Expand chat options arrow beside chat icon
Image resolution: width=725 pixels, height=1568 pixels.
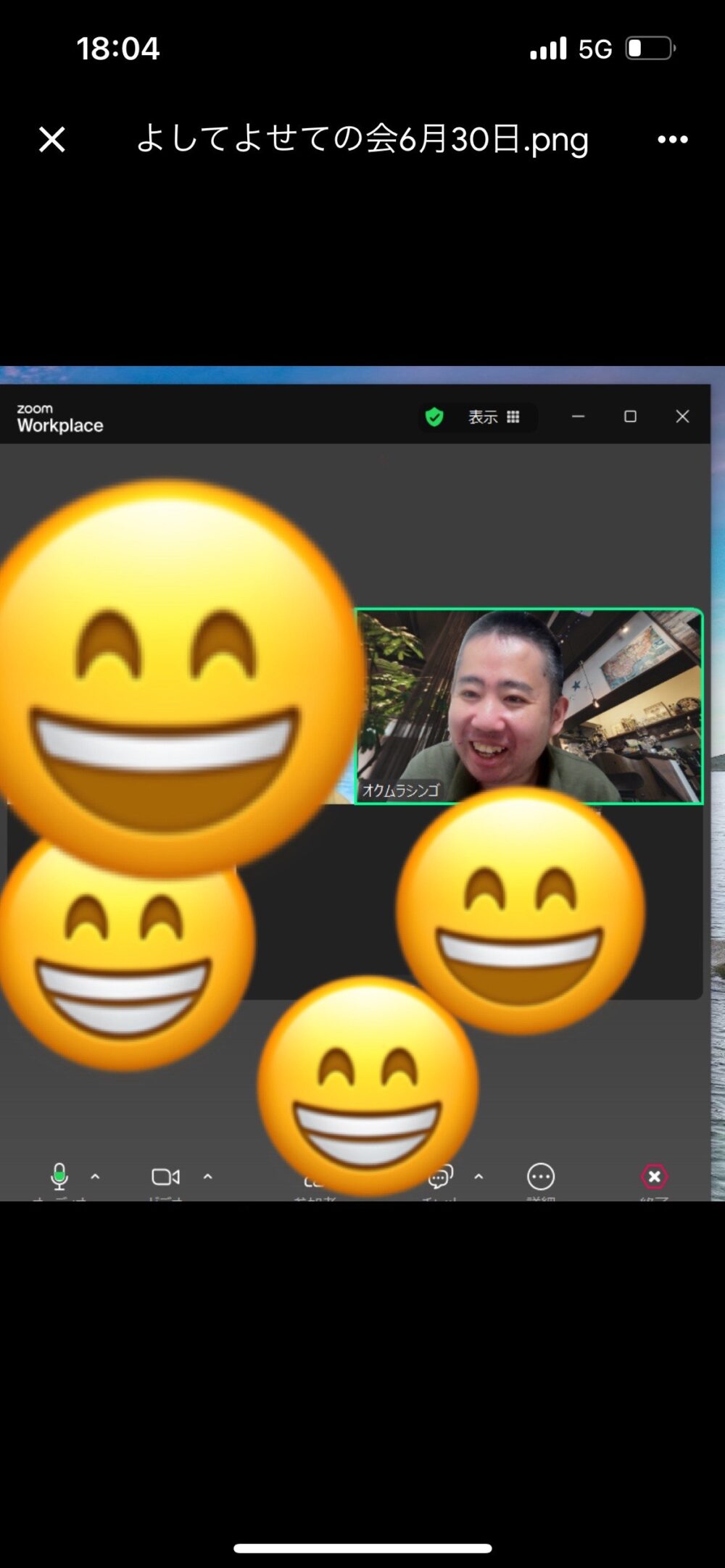(478, 1176)
